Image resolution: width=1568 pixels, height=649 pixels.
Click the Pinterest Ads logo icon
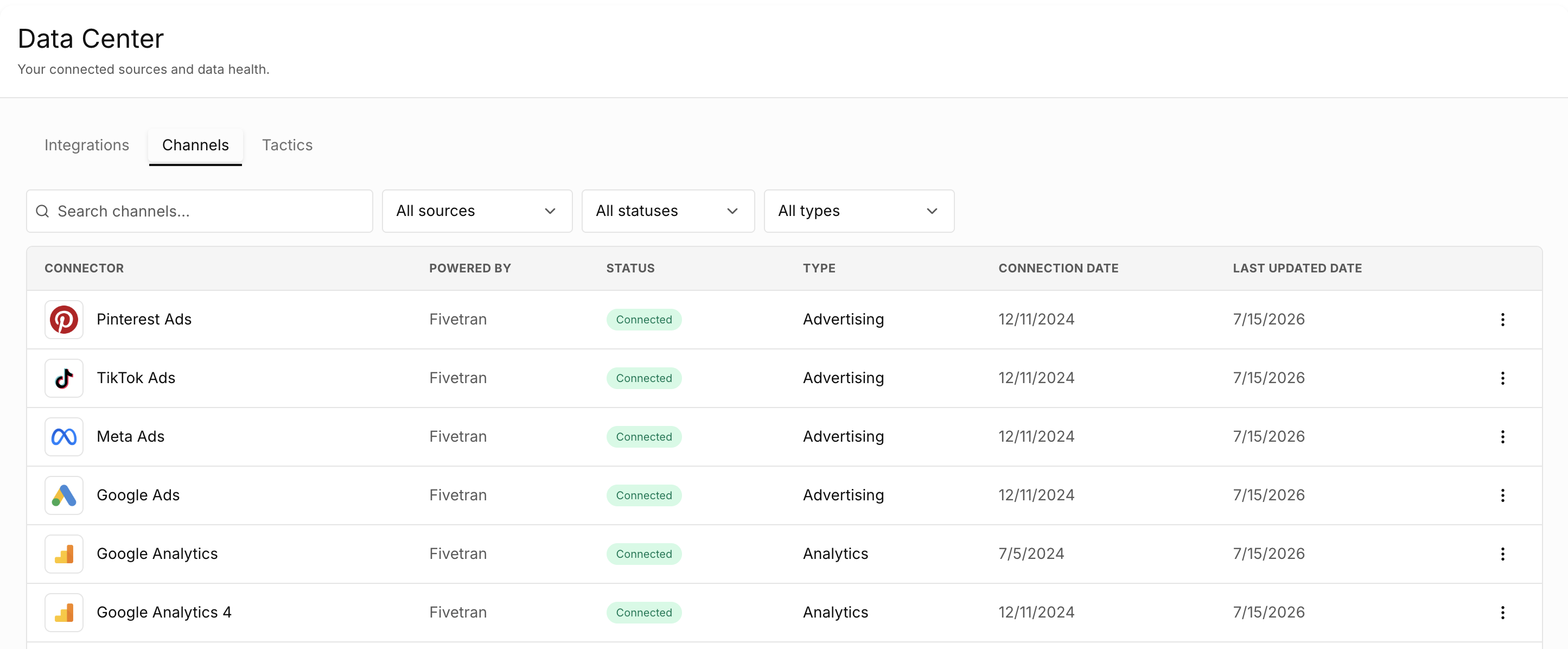(x=64, y=320)
